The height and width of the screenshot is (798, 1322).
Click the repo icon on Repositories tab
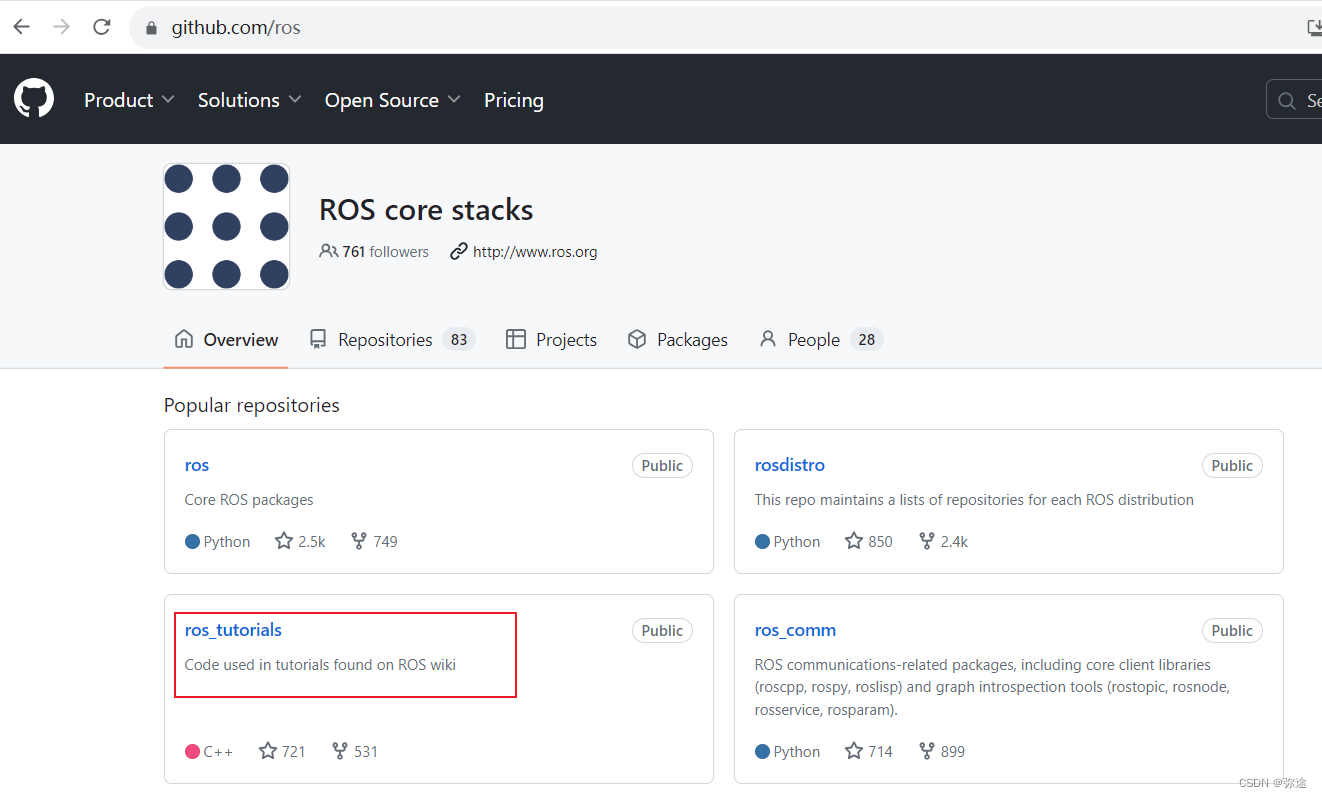(x=318, y=339)
